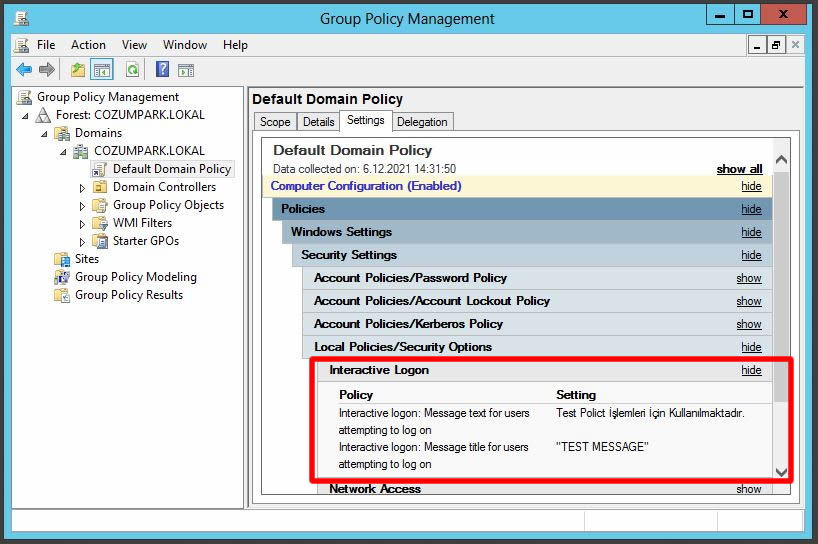The height and width of the screenshot is (544, 818).
Task: Toggle the Show/Hide Action Pane icon
Action: coord(186,69)
